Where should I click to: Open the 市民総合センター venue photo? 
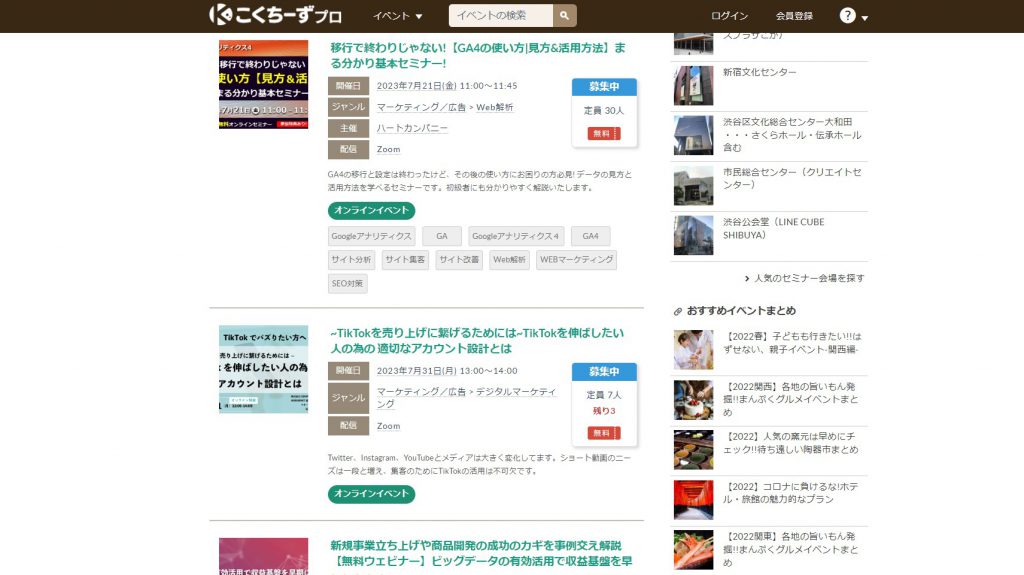click(694, 186)
